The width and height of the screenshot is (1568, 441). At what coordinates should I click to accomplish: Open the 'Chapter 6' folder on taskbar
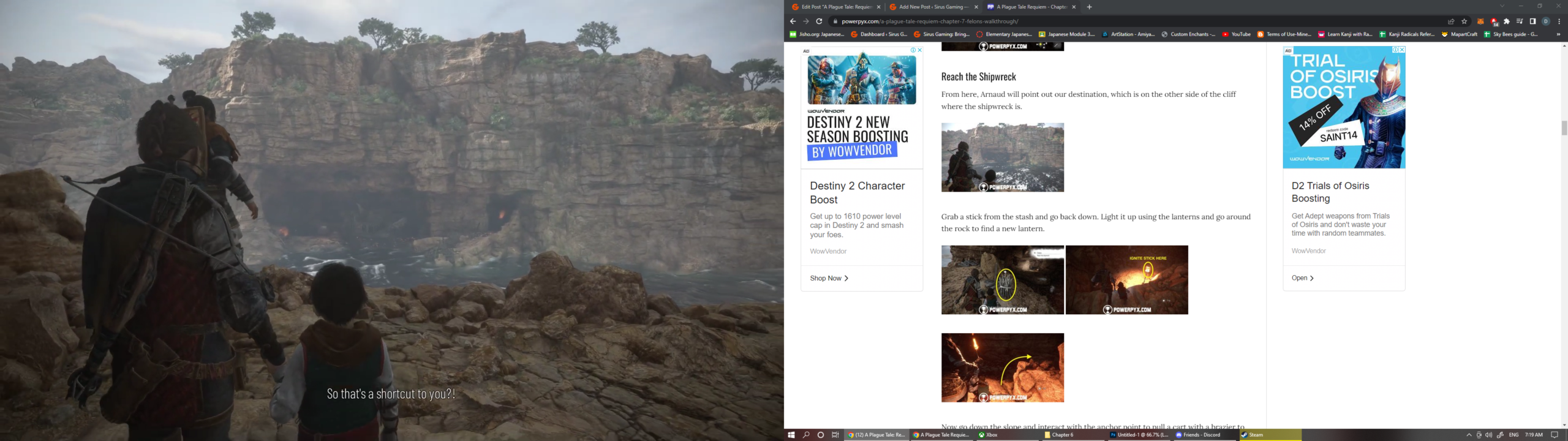[x=1074, y=435]
